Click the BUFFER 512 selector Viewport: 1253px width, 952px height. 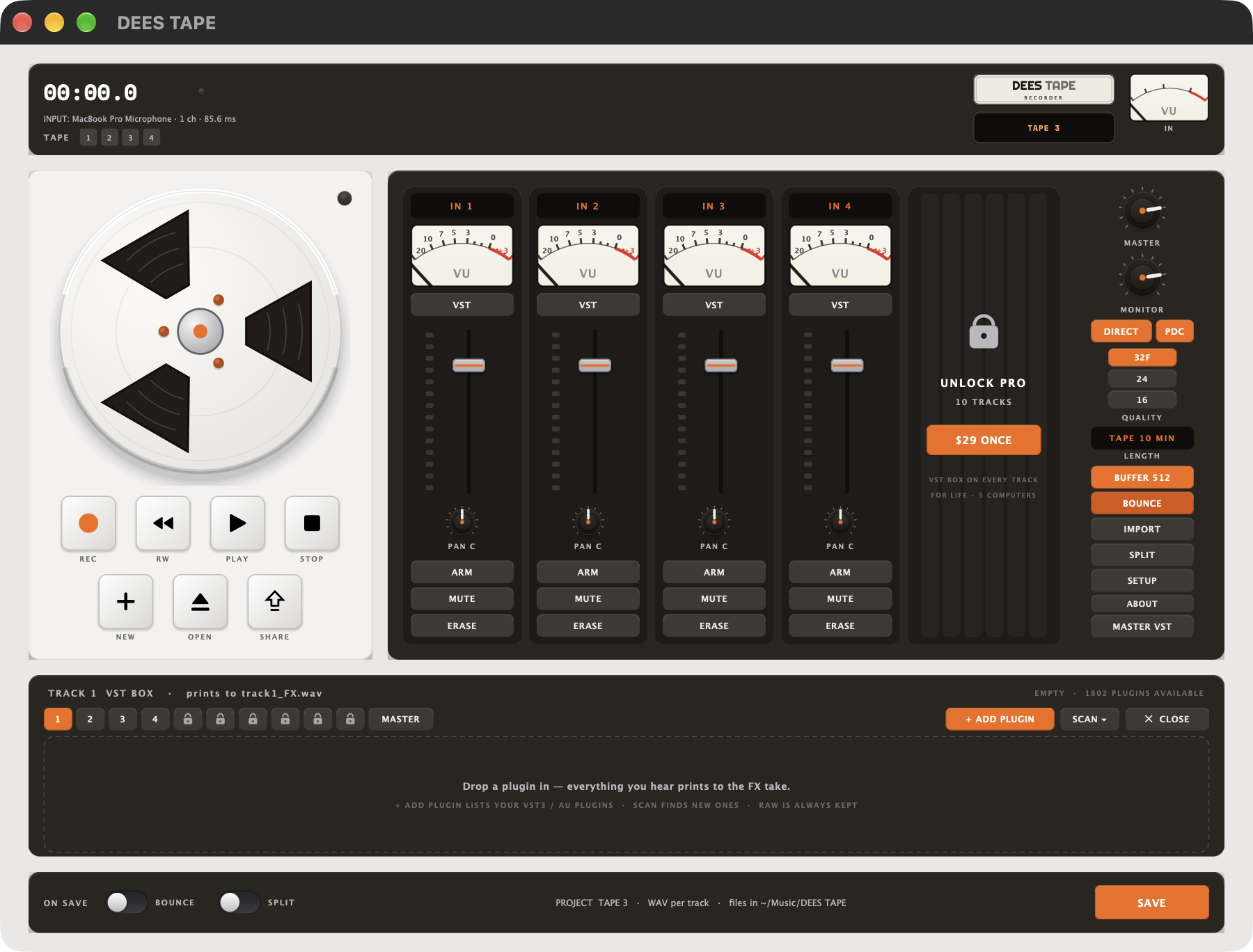[1142, 477]
